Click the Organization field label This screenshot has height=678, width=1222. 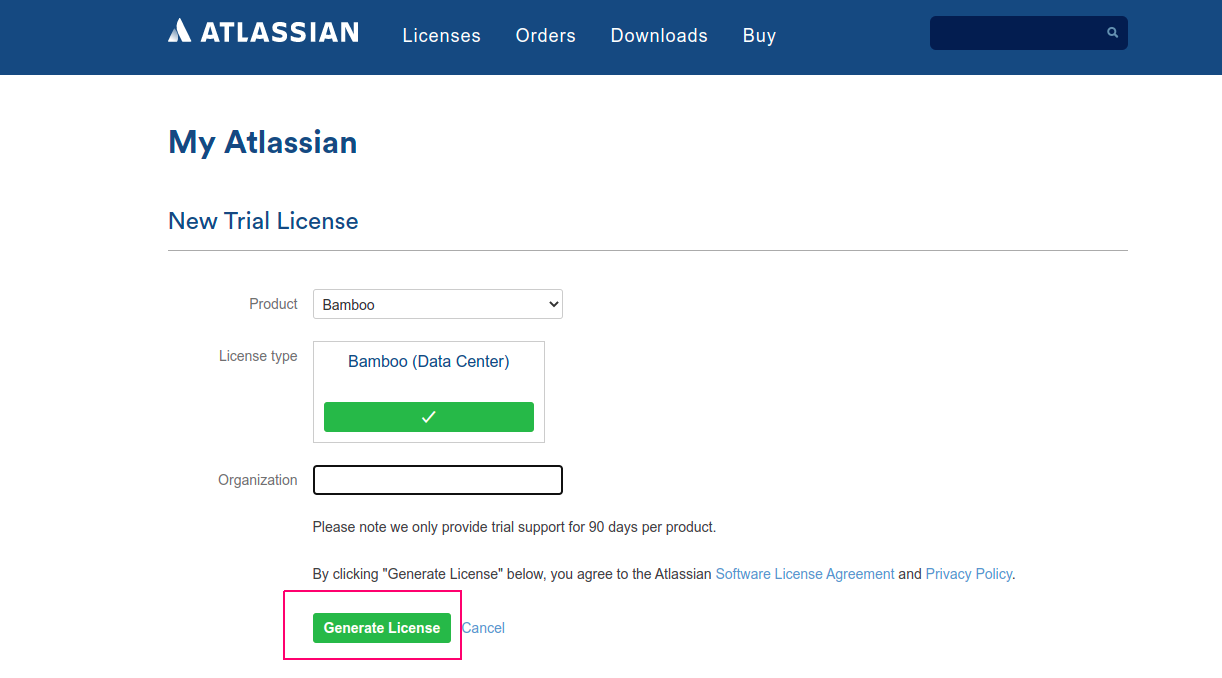click(x=258, y=480)
